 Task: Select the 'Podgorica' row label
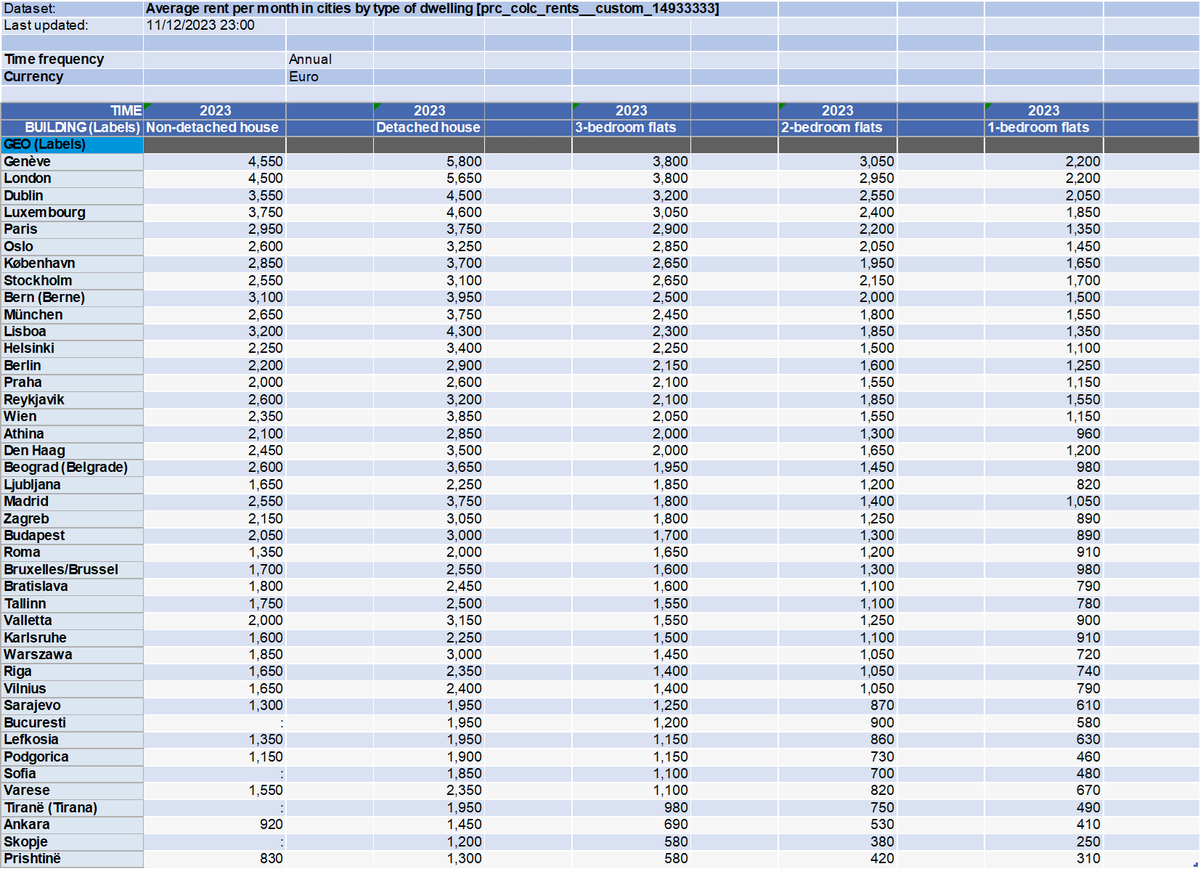(x=72, y=756)
